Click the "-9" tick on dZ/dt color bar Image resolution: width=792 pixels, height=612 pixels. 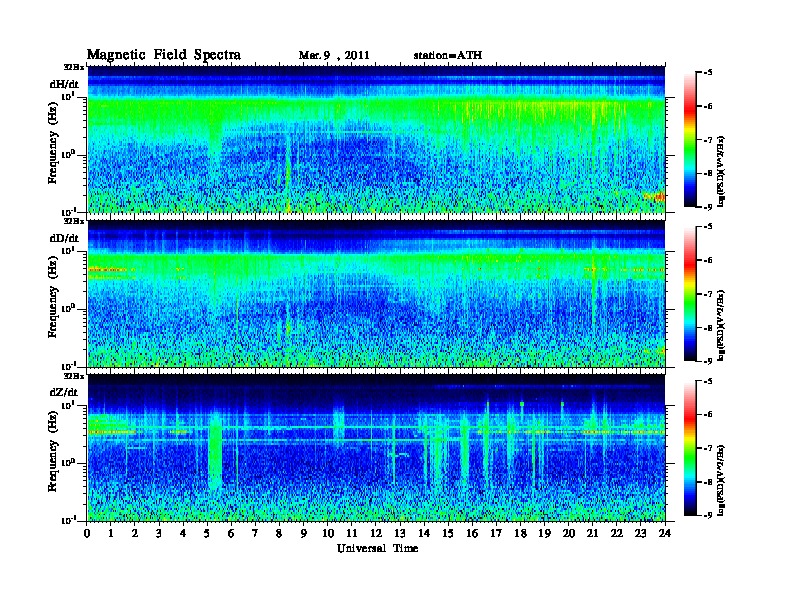click(707, 515)
